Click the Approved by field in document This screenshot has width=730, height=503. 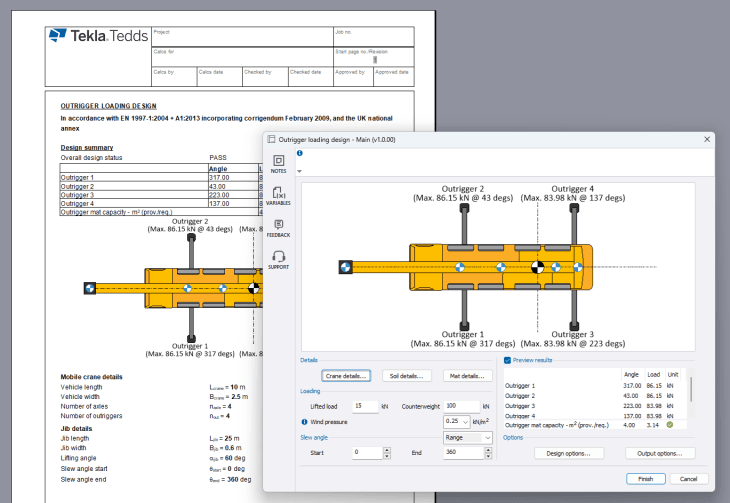pyautogui.click(x=353, y=77)
